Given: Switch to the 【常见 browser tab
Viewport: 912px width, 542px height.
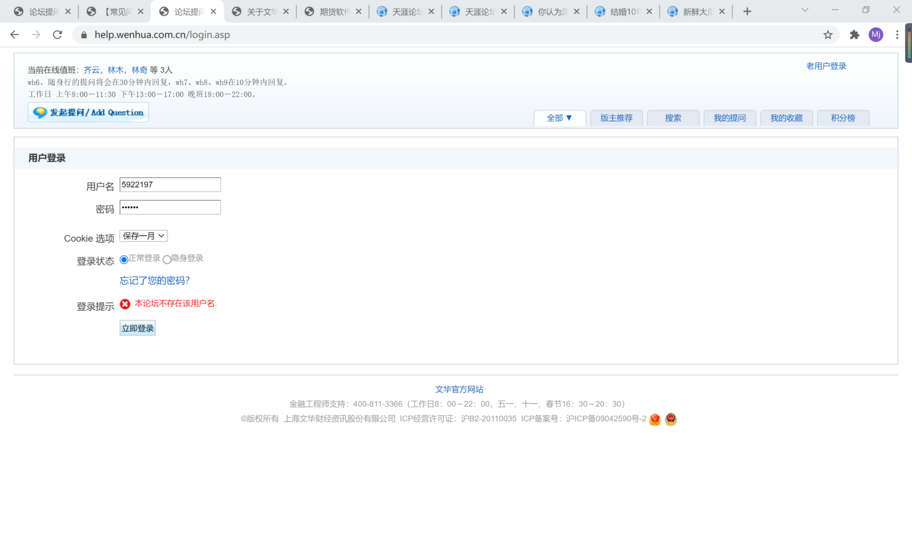Looking at the screenshot, I should tap(114, 11).
